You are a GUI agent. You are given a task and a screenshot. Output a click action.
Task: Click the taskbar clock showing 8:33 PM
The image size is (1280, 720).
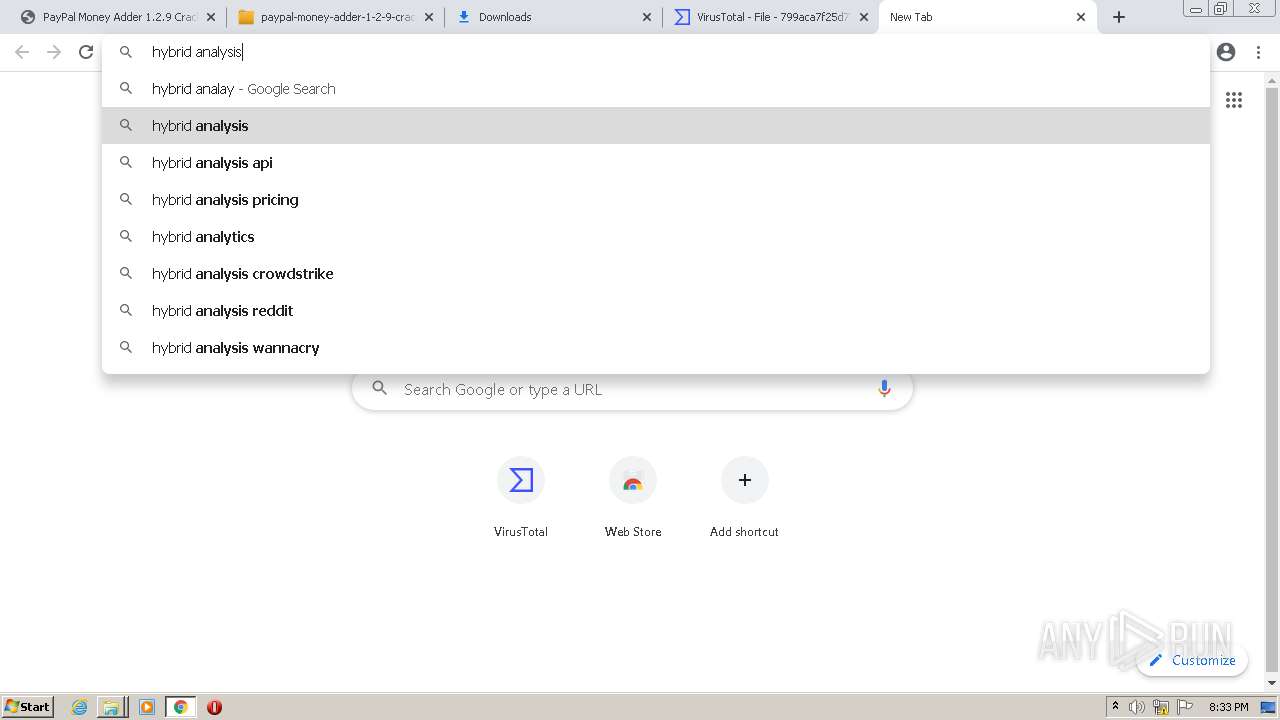1228,707
